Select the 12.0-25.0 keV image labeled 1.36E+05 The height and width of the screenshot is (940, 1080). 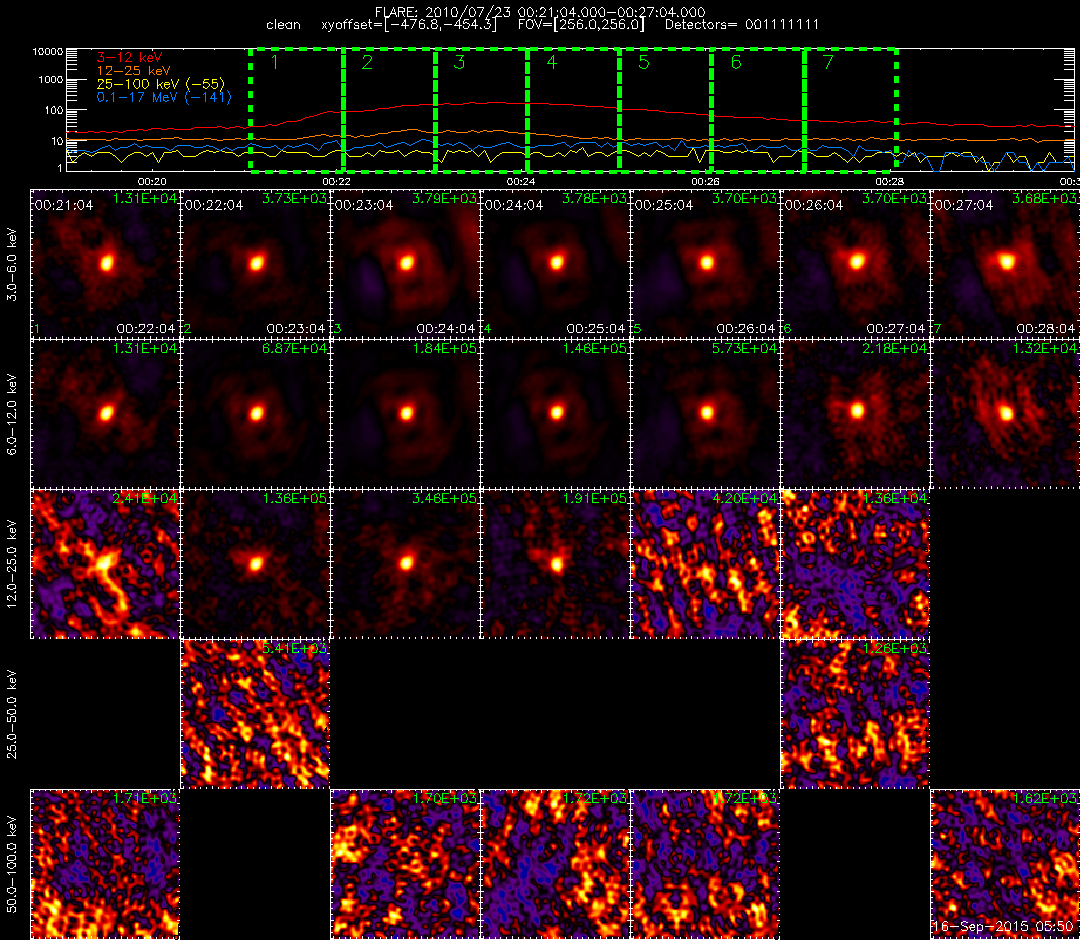[255, 564]
